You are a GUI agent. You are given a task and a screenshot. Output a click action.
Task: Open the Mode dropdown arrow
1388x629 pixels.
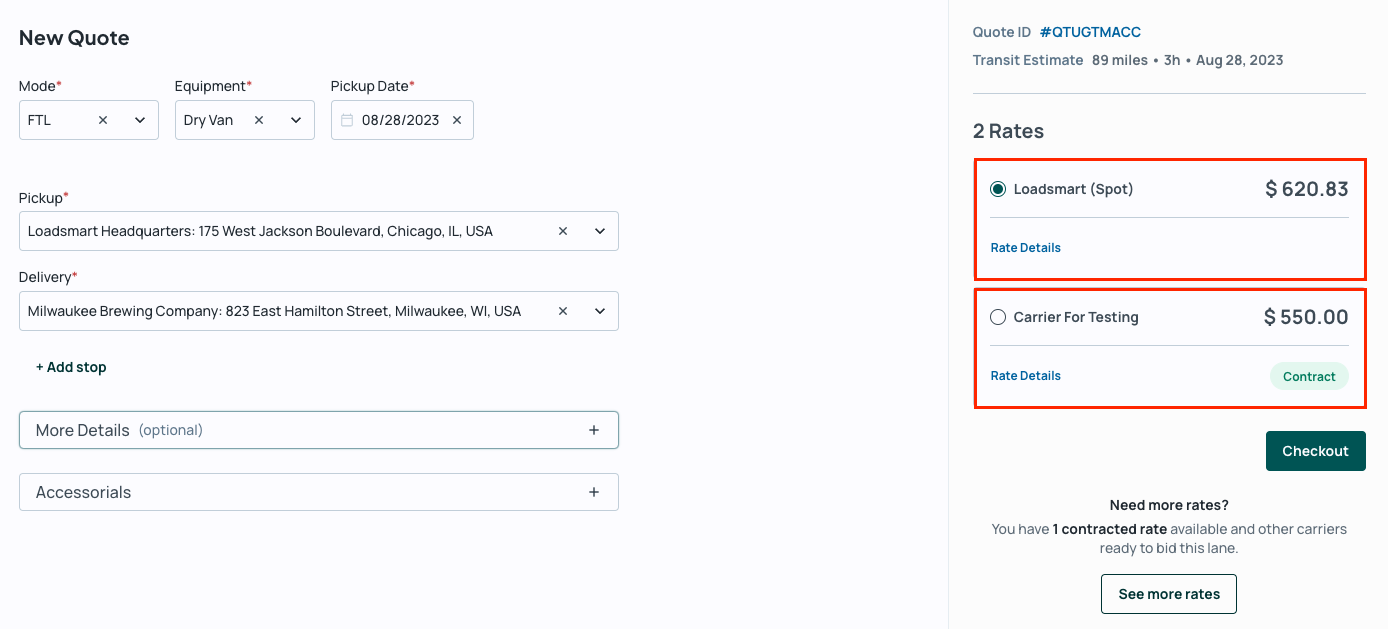(140, 120)
